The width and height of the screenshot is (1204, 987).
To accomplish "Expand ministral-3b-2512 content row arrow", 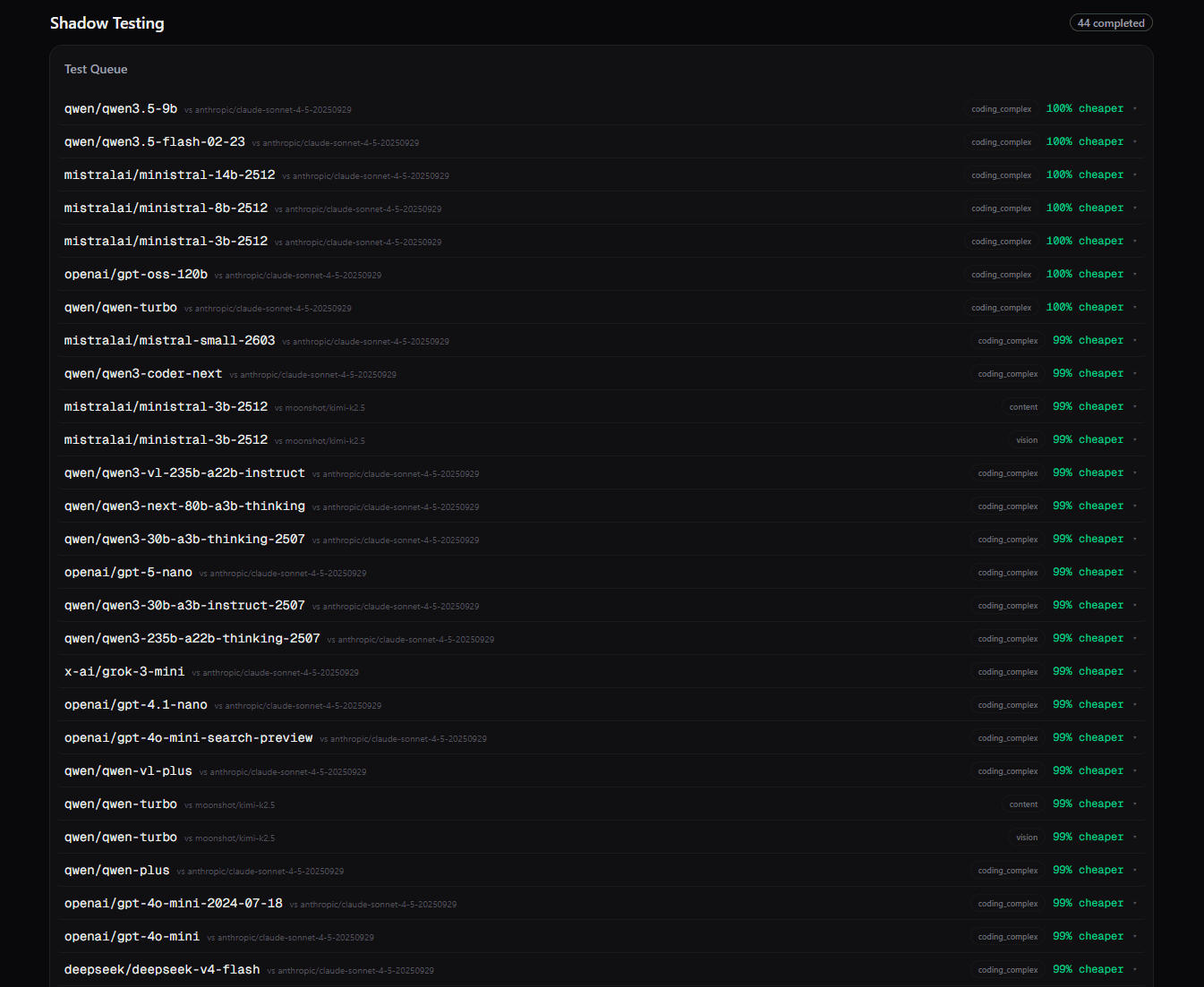I will coord(1135,407).
